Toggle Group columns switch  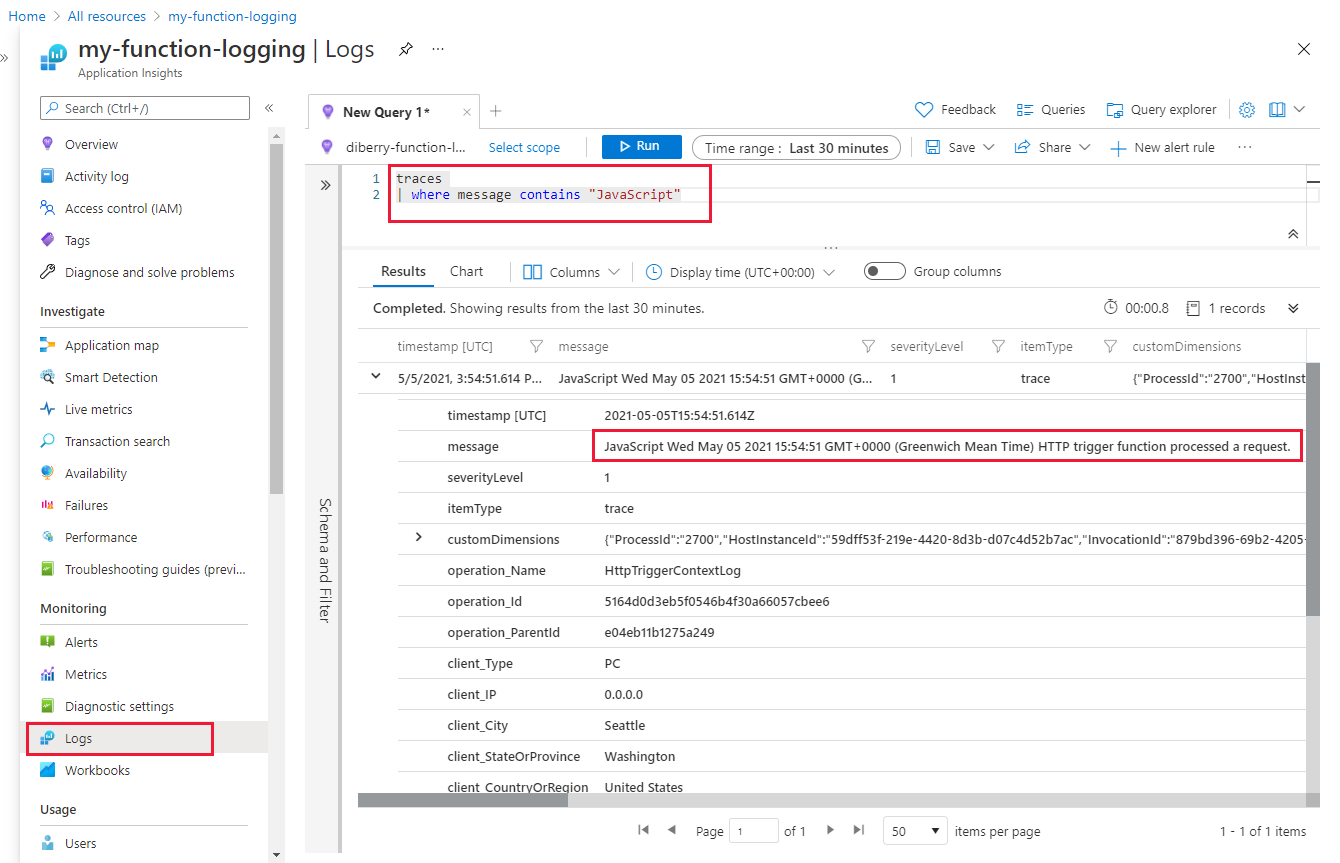(885, 271)
